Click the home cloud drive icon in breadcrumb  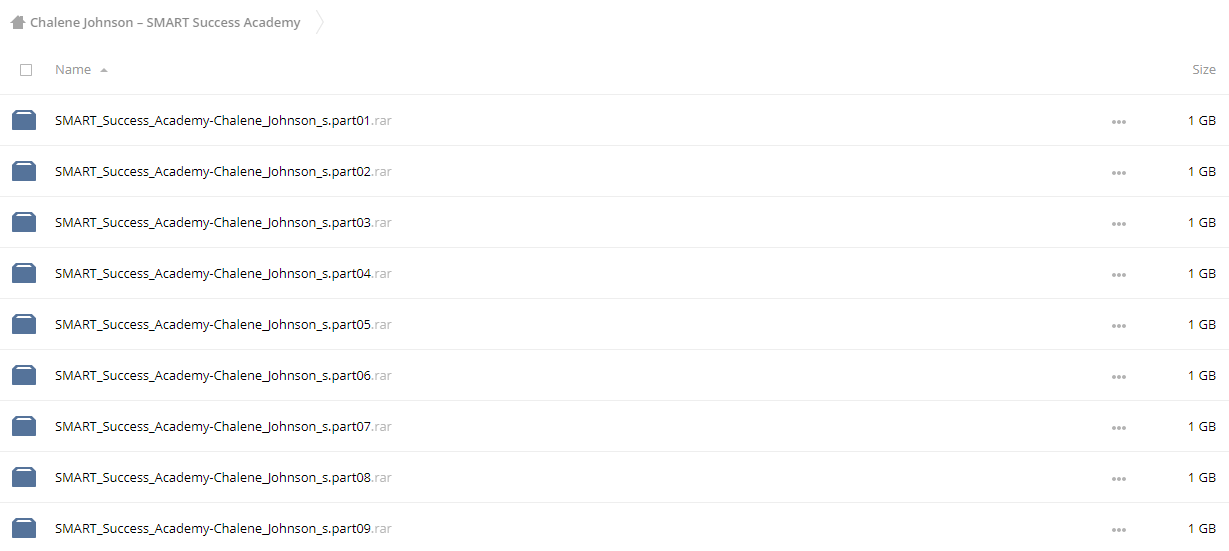click(17, 22)
